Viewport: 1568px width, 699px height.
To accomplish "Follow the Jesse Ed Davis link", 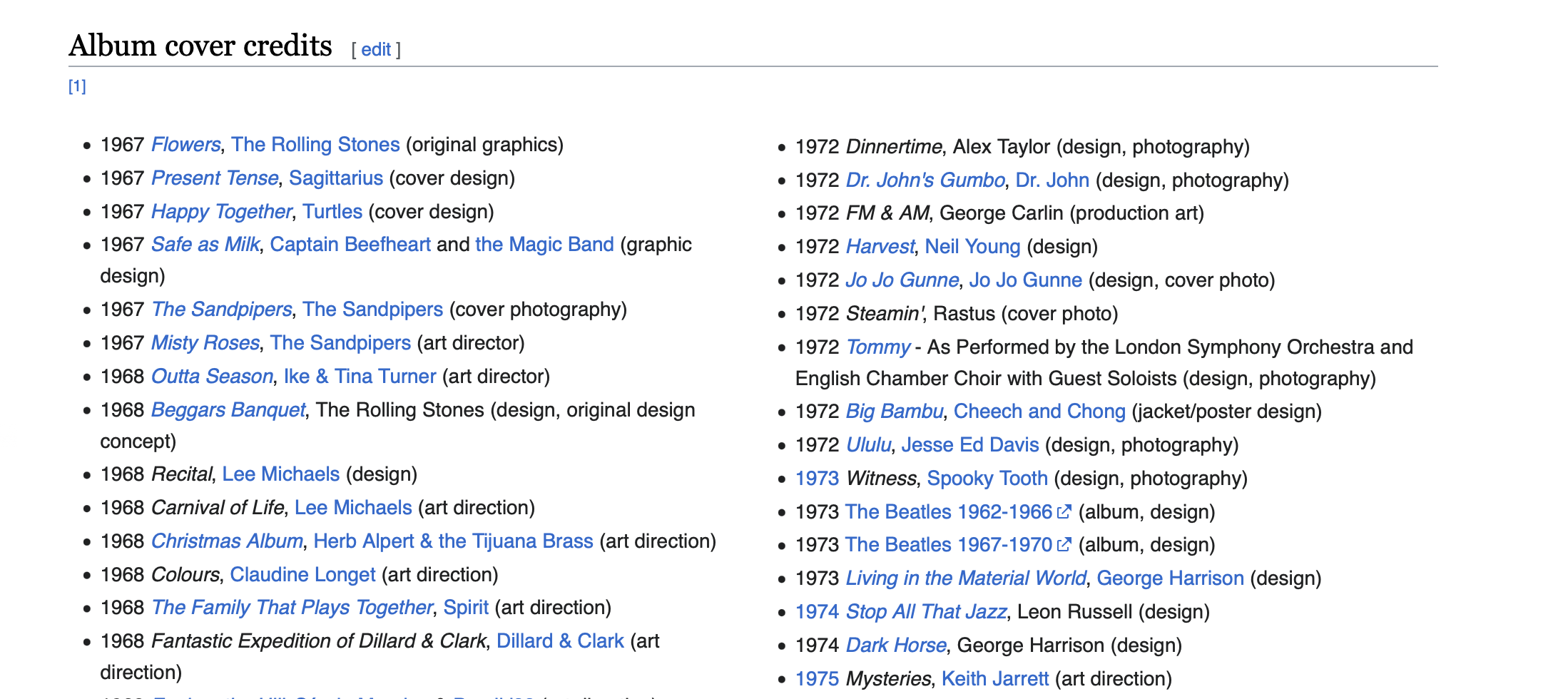I will 969,445.
